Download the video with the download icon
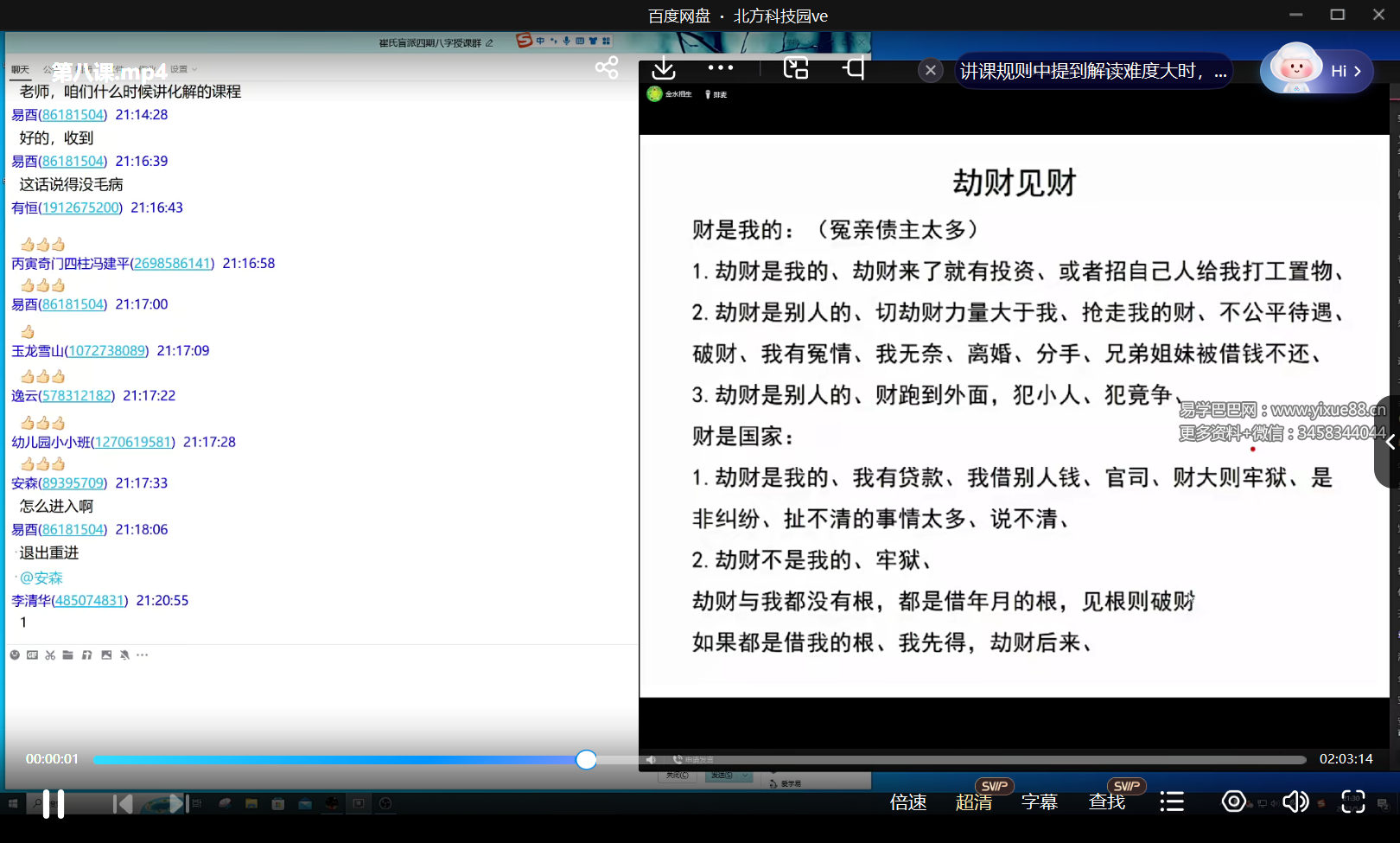The width and height of the screenshot is (1400, 843). pos(663,67)
